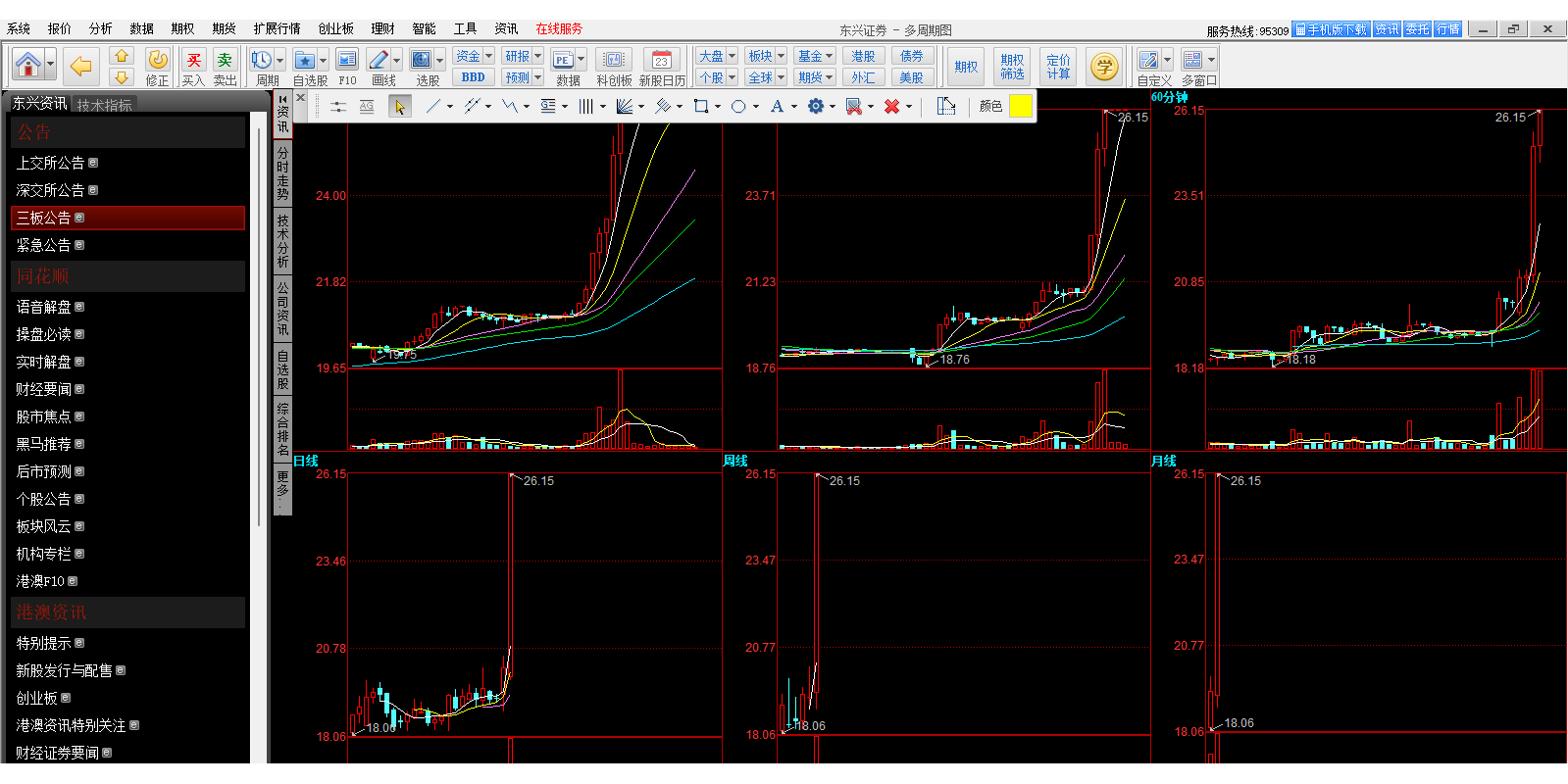This screenshot has height=784, width=1568.
Task: Click the home icon in the toolbar
Action: (28, 65)
